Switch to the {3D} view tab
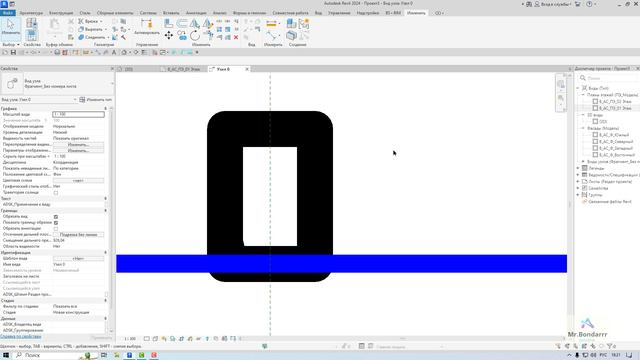 [129, 69]
